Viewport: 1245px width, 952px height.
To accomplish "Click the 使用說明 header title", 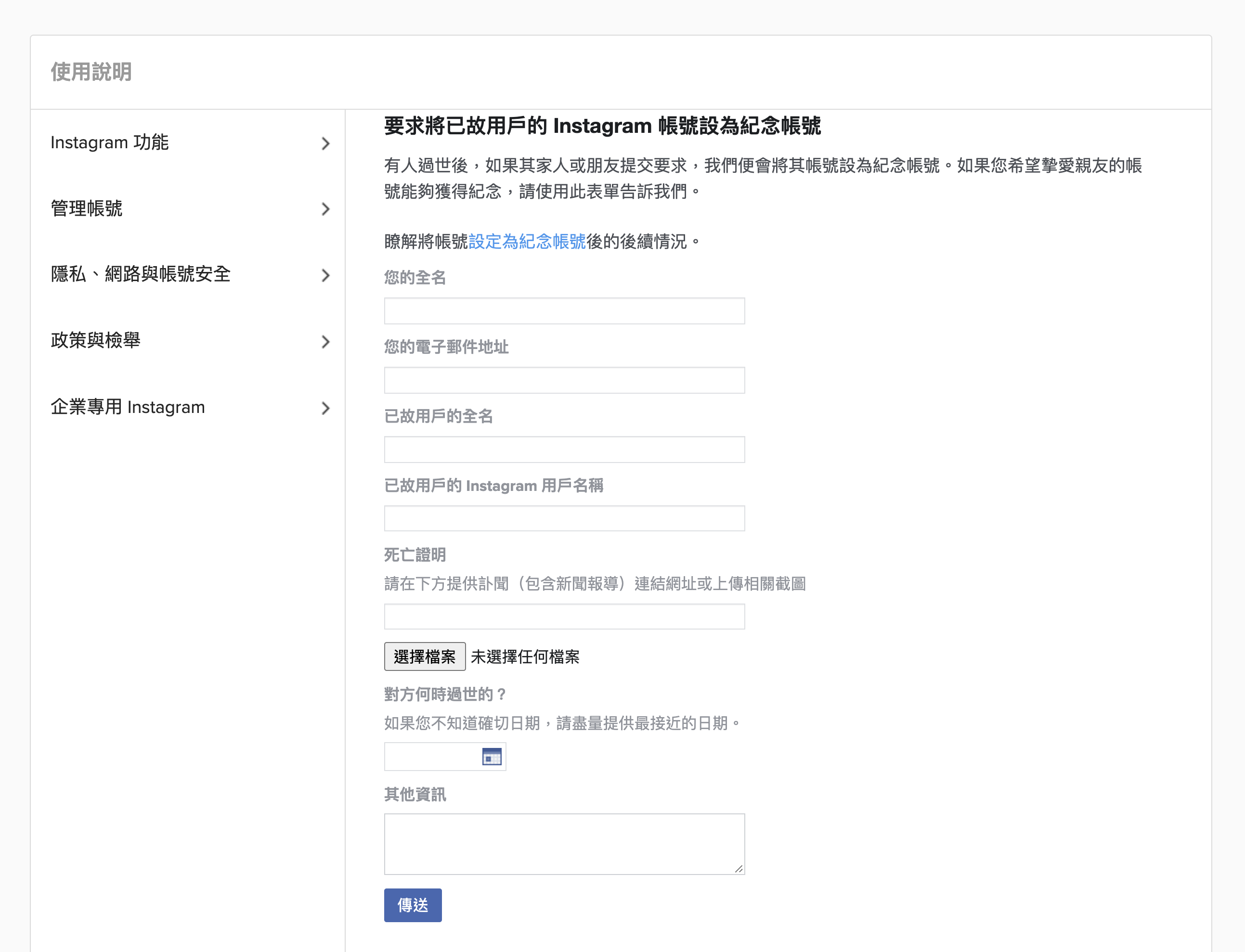I will pyautogui.click(x=91, y=72).
